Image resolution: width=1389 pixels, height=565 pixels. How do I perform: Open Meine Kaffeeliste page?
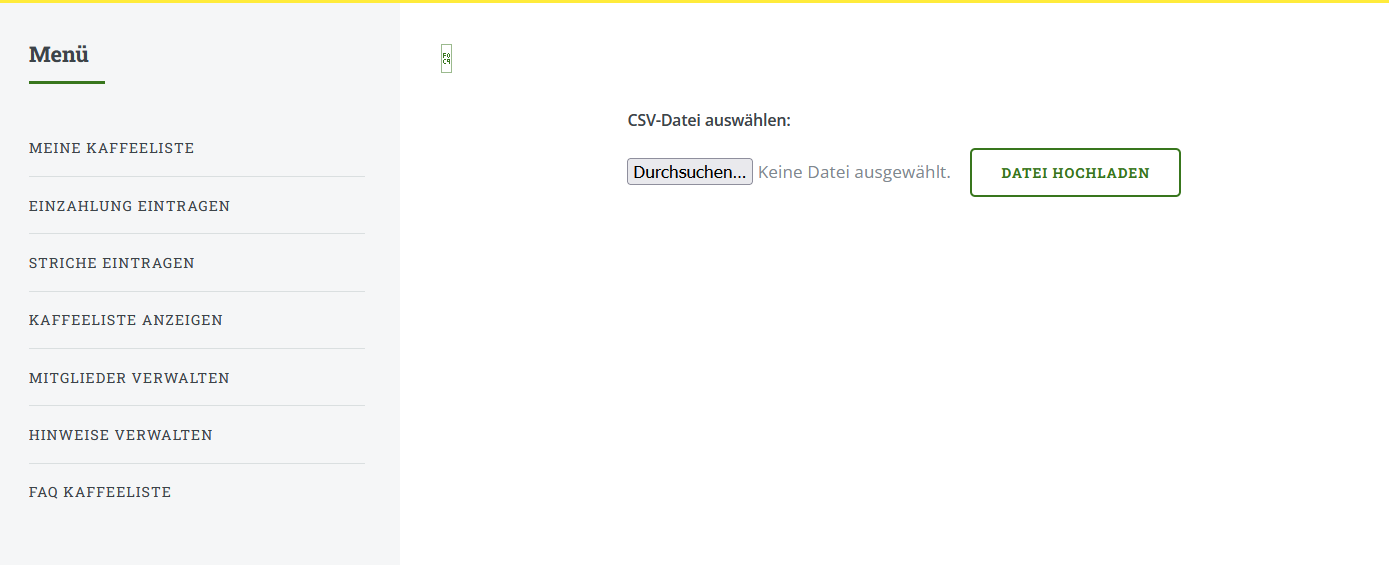(112, 148)
